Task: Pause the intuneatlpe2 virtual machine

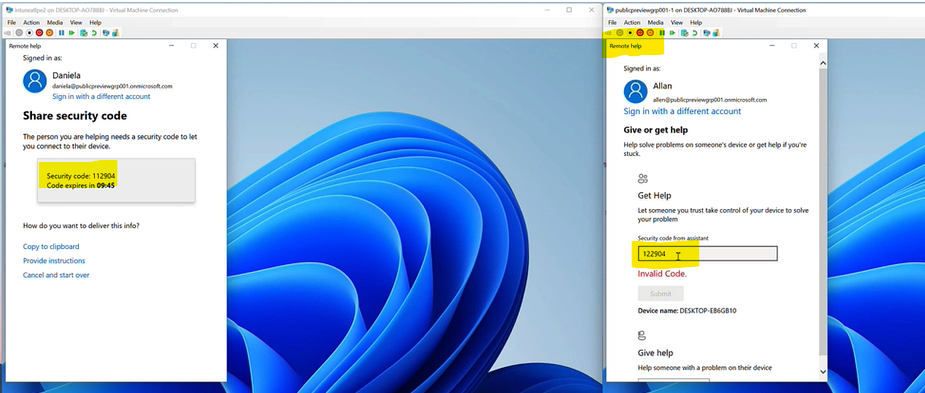Action: tap(61, 33)
